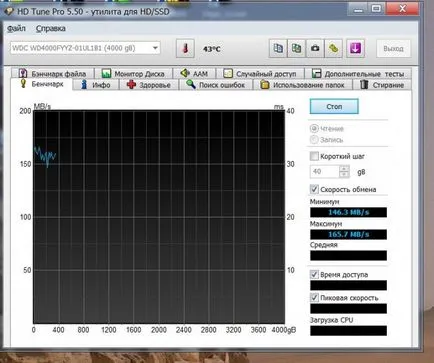Open the Стирание tab
Screen dimensions: 434x363
coord(382,85)
